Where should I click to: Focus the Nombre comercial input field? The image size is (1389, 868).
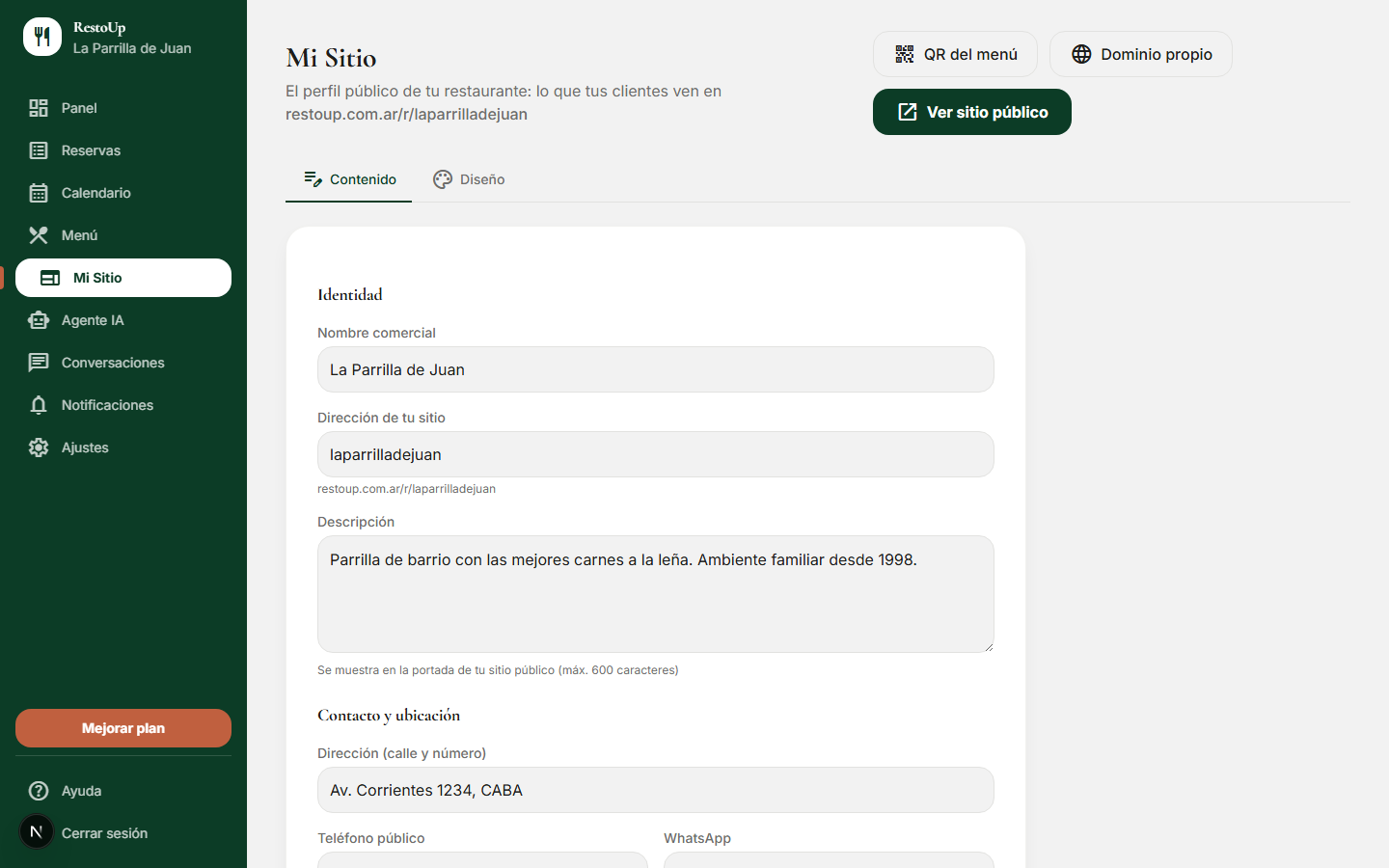tap(656, 369)
